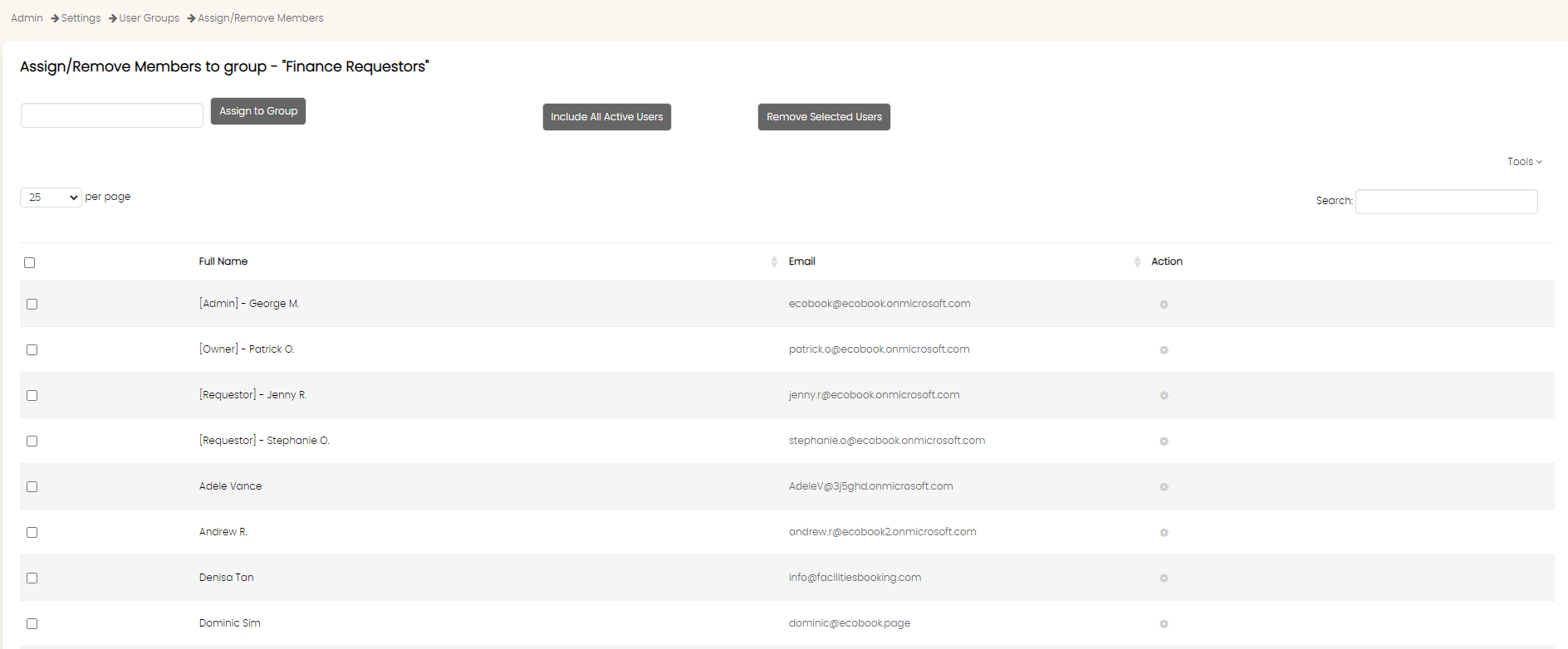The height and width of the screenshot is (649, 1568).
Task: Sort by Email column arrows
Action: point(1137,262)
